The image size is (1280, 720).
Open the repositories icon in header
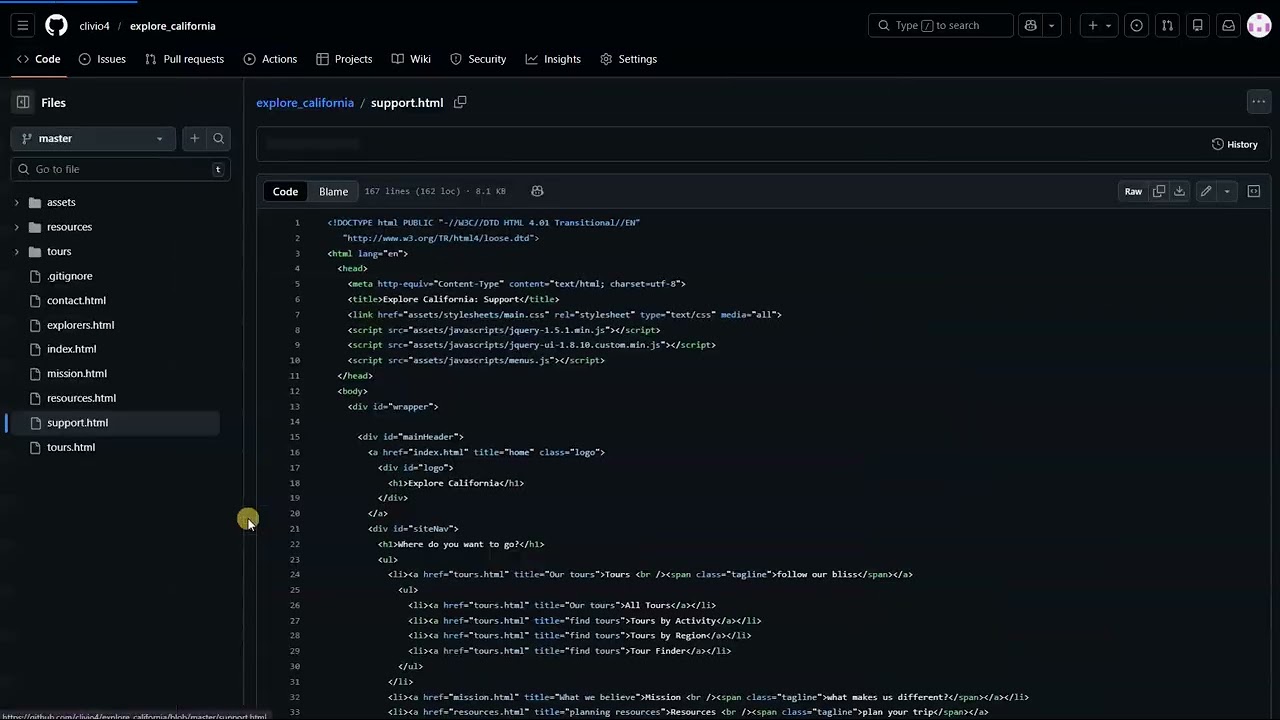[1198, 25]
